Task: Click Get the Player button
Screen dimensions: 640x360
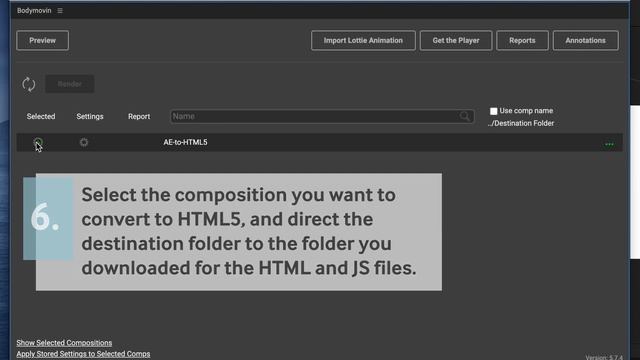Action: (456, 40)
